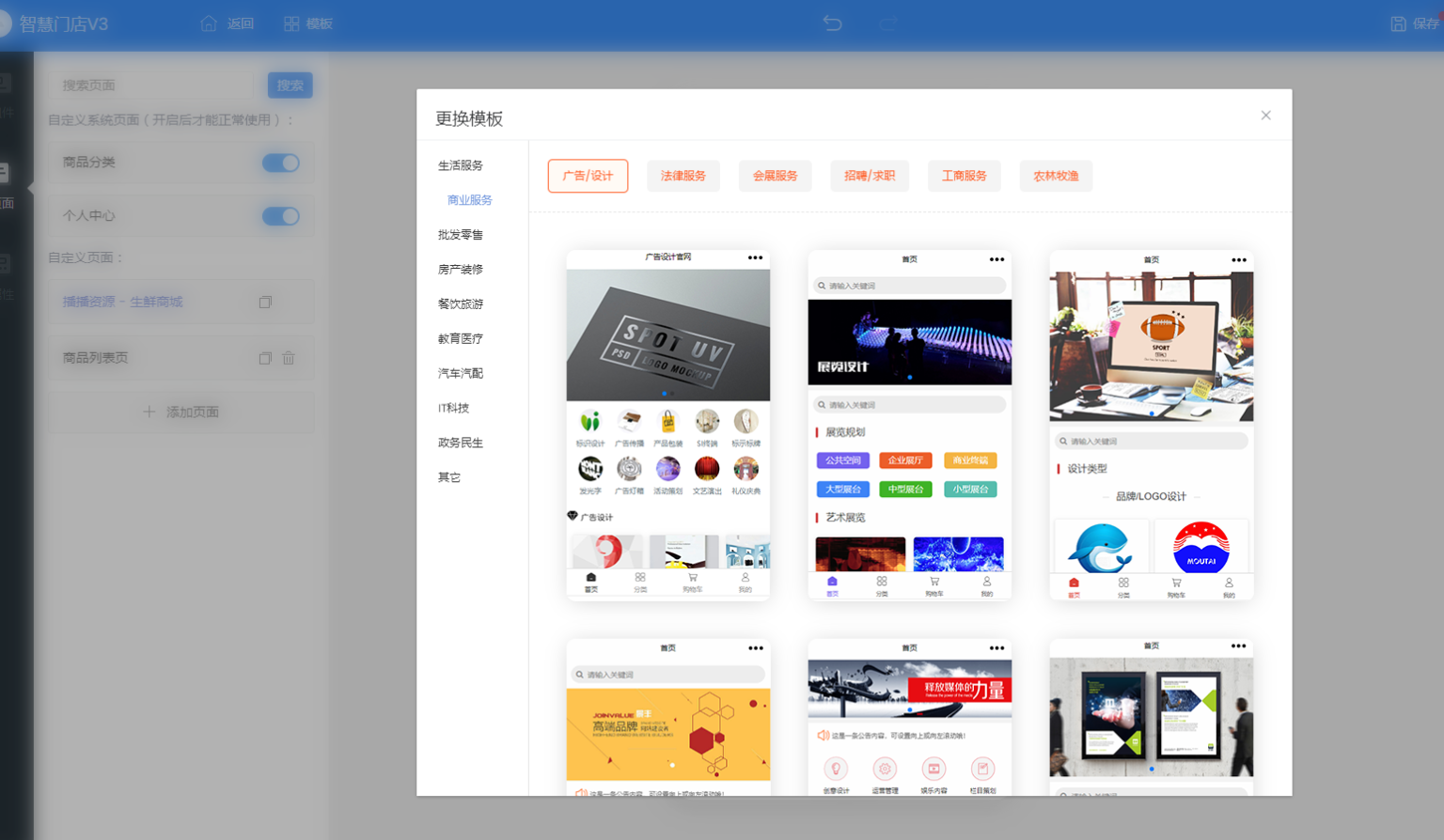Select the 组件 icon in dark left sidebar
Image resolution: width=1444 pixels, height=840 pixels.
pos(9,89)
